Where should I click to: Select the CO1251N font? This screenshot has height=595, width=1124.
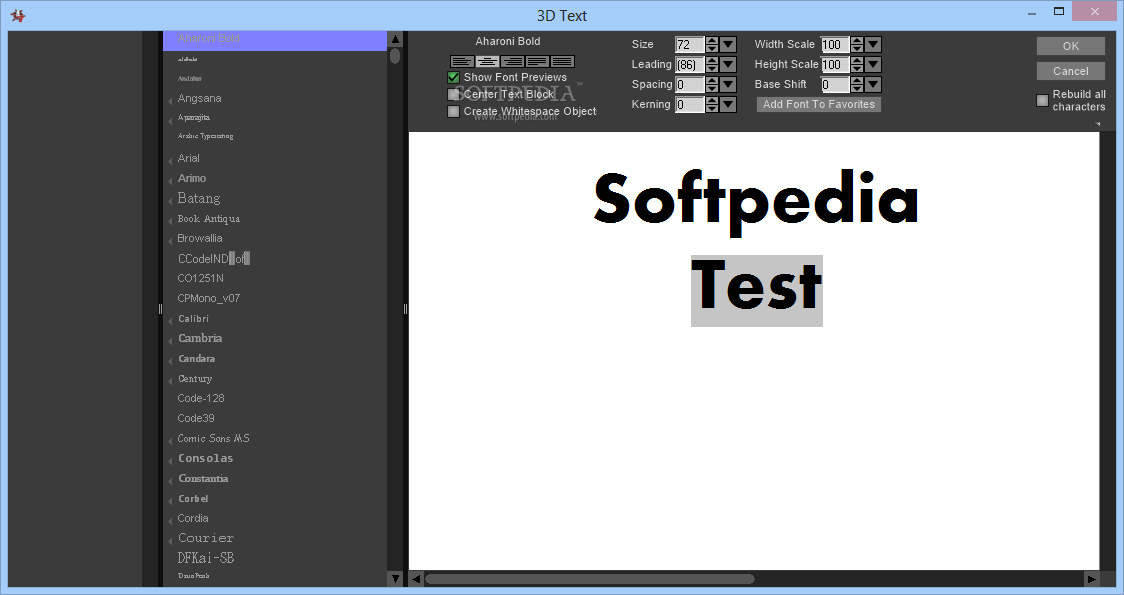(x=201, y=278)
